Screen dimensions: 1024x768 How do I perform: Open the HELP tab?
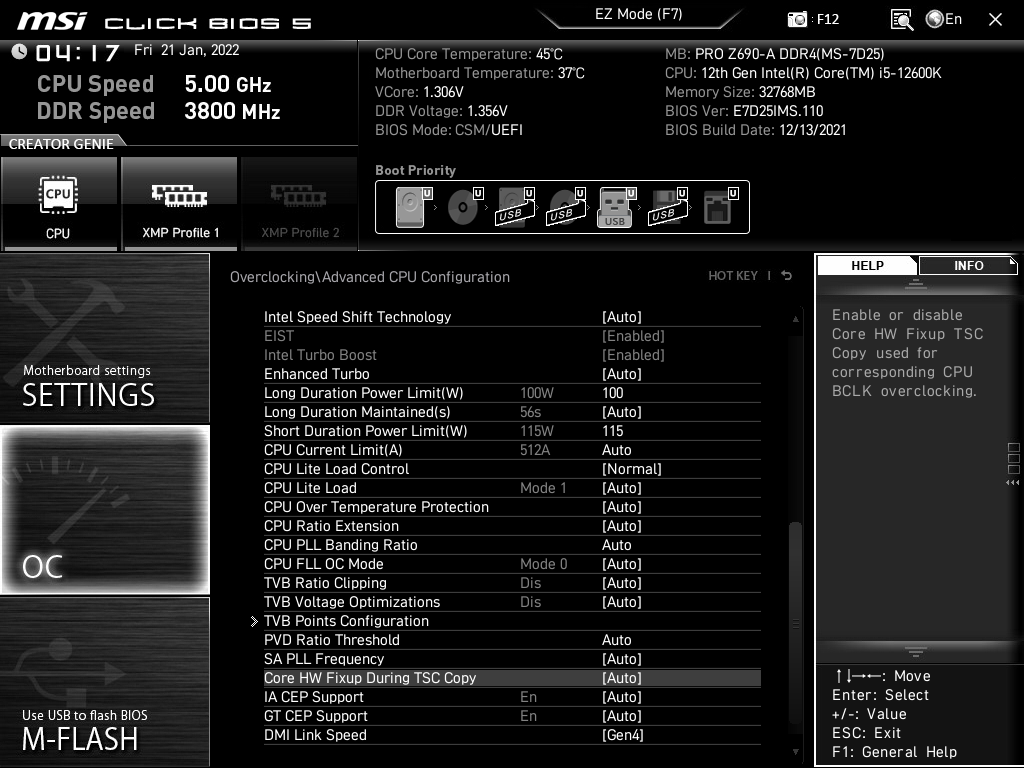point(867,265)
